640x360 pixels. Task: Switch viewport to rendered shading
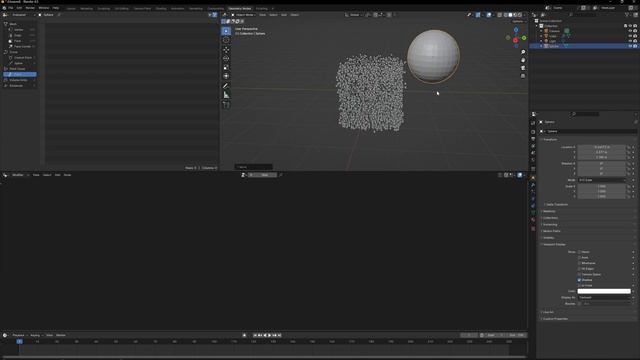coord(520,15)
